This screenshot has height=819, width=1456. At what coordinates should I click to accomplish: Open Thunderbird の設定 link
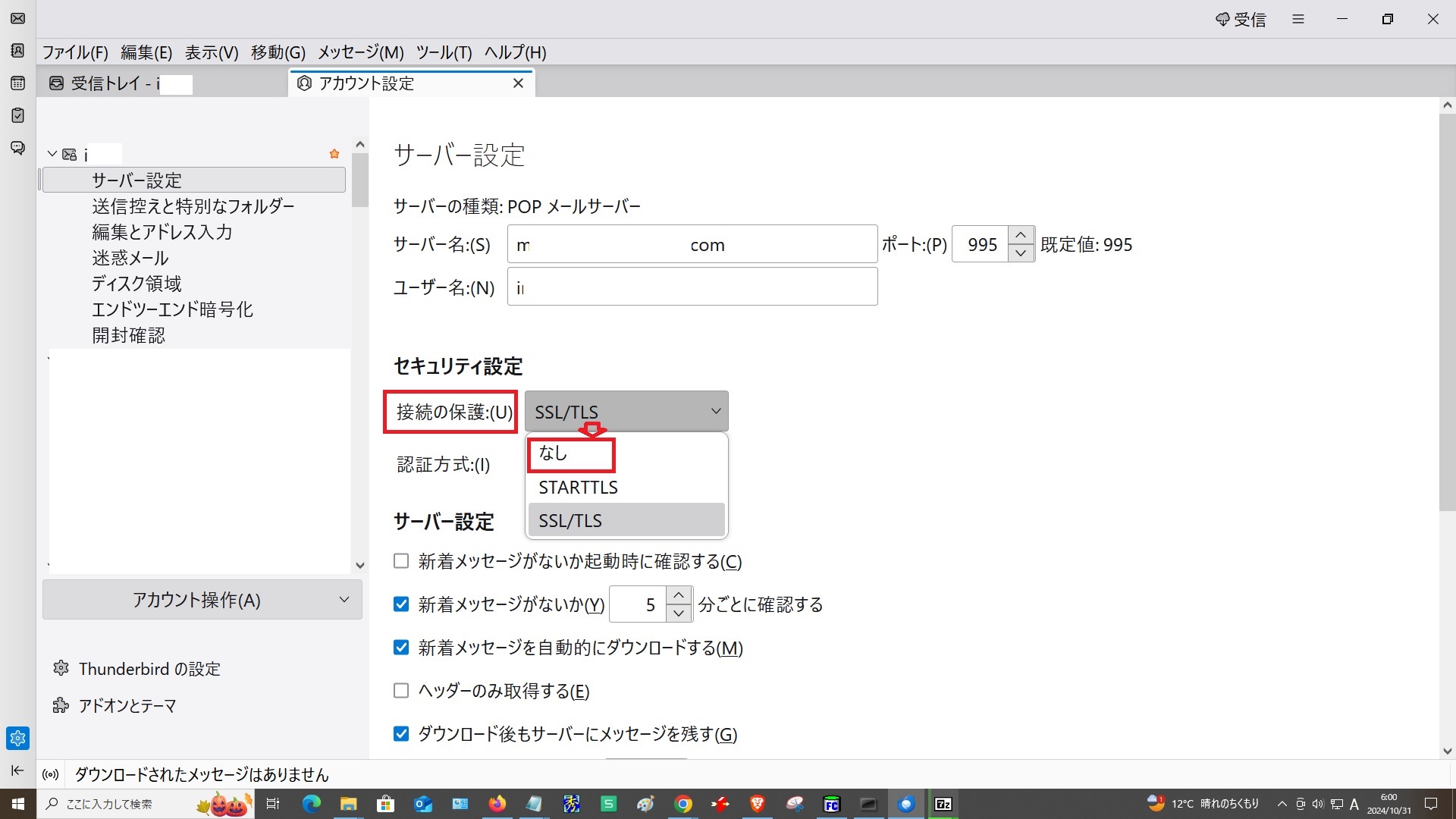(x=149, y=669)
